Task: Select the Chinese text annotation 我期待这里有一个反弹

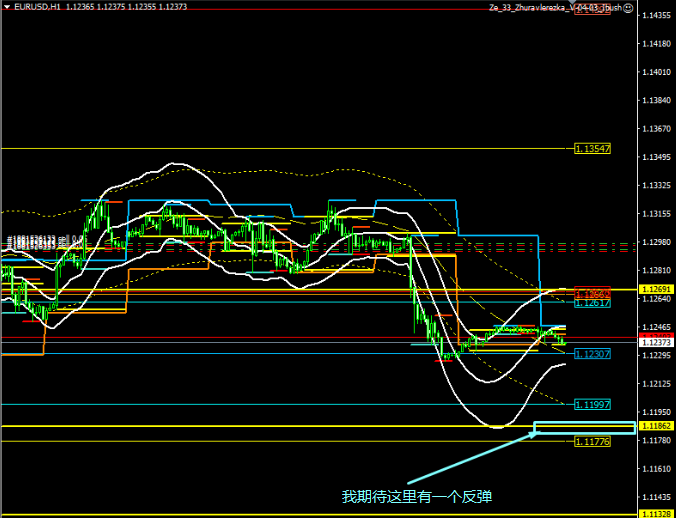Action: point(416,497)
